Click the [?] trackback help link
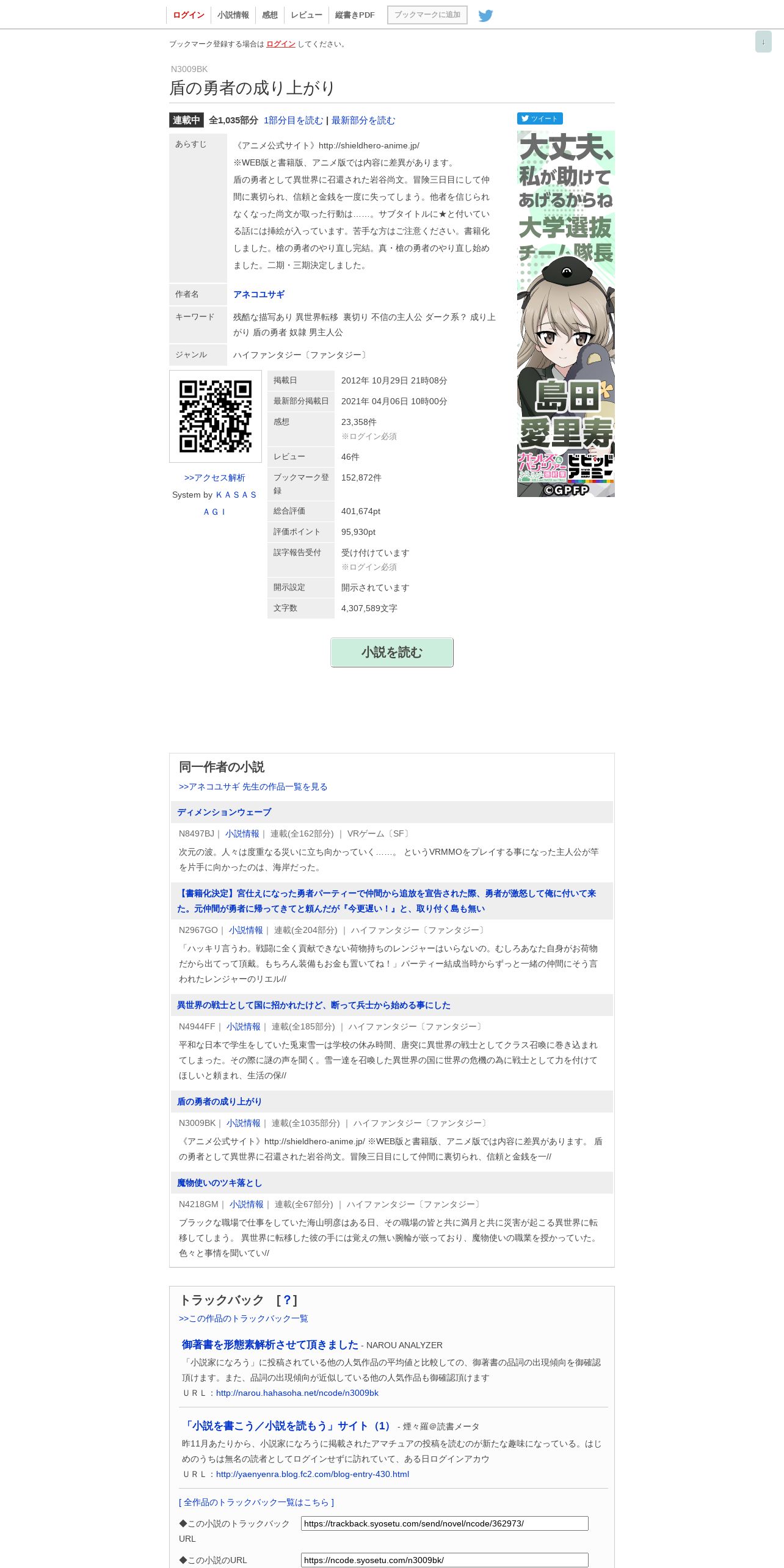Screen dimensions: 784x1568 (x=286, y=1300)
